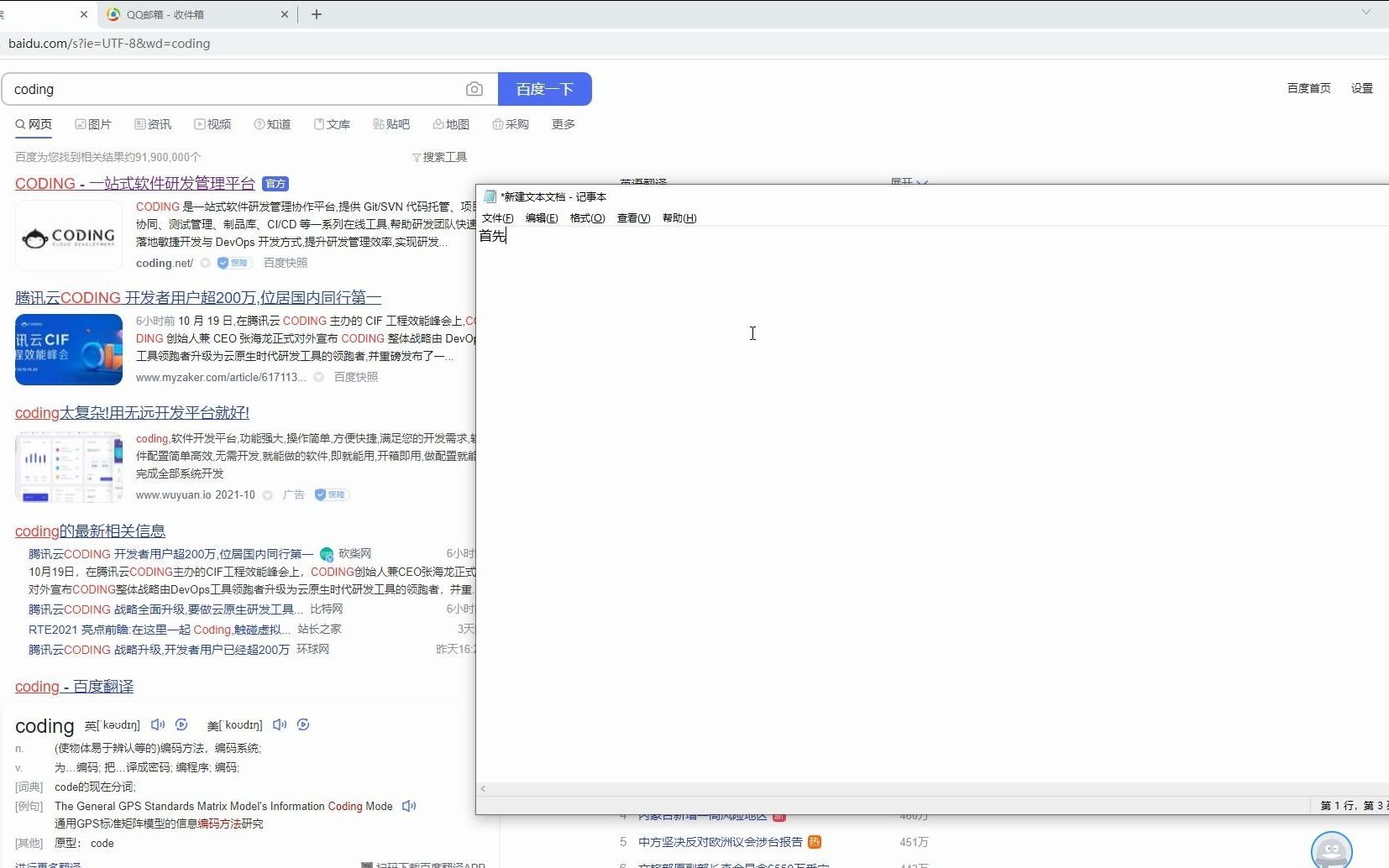Select the 贴吧 search tab
This screenshot has height=868, width=1389.
click(391, 124)
